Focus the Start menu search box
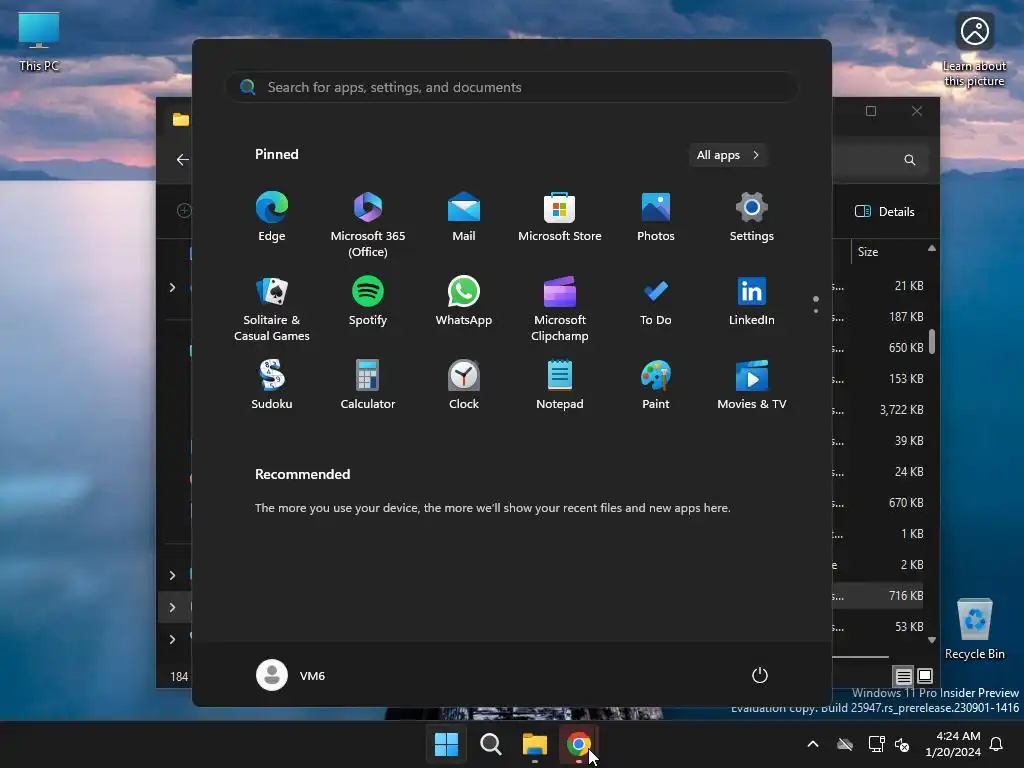 point(512,87)
